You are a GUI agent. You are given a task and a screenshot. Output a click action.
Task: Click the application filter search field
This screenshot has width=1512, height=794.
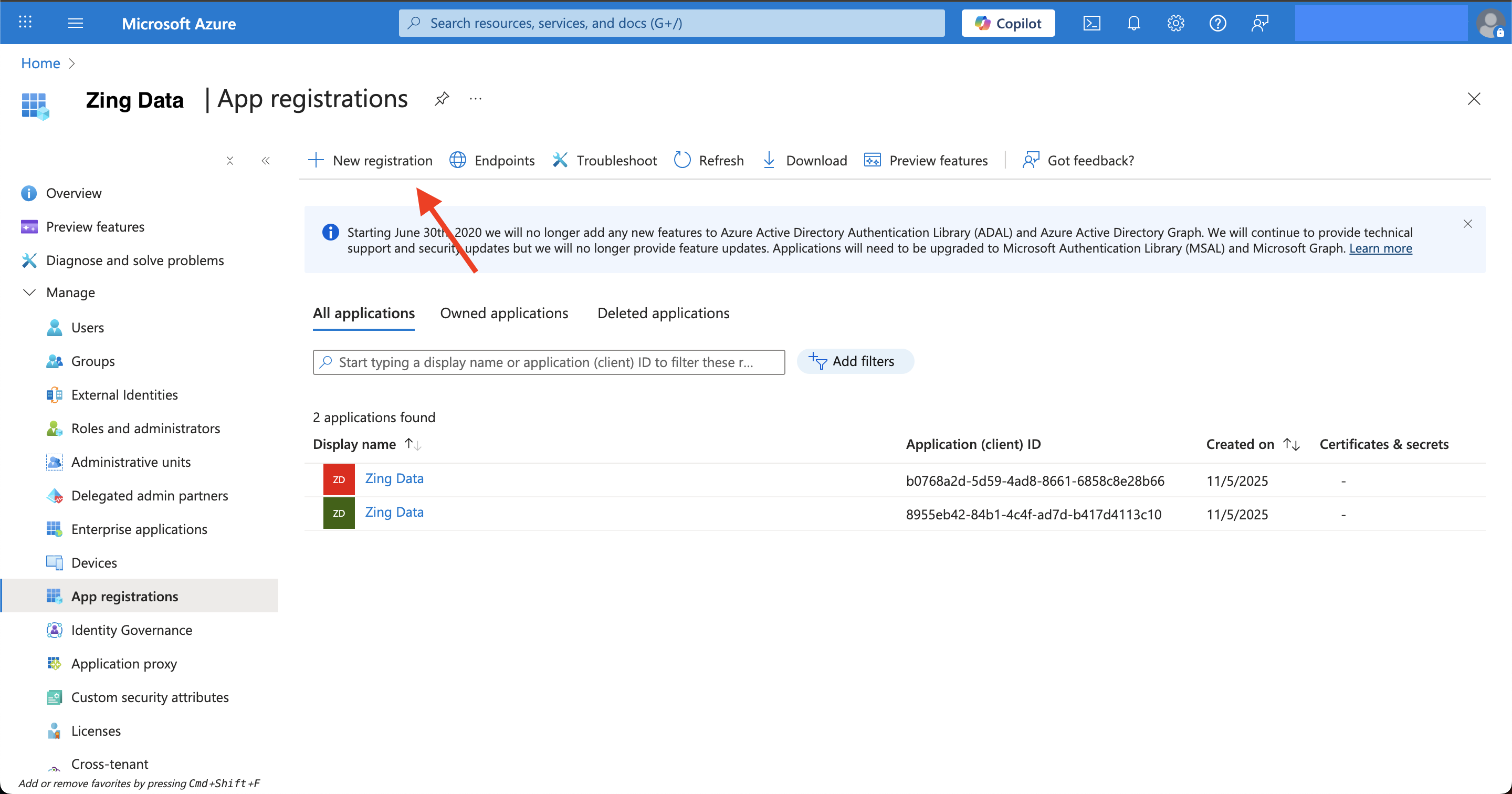coord(549,362)
